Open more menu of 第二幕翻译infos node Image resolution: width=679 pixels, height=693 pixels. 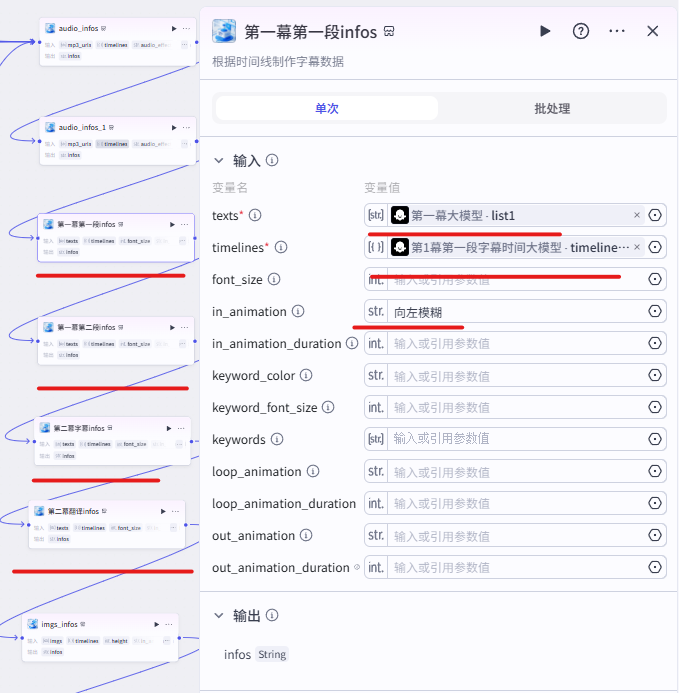(x=175, y=511)
